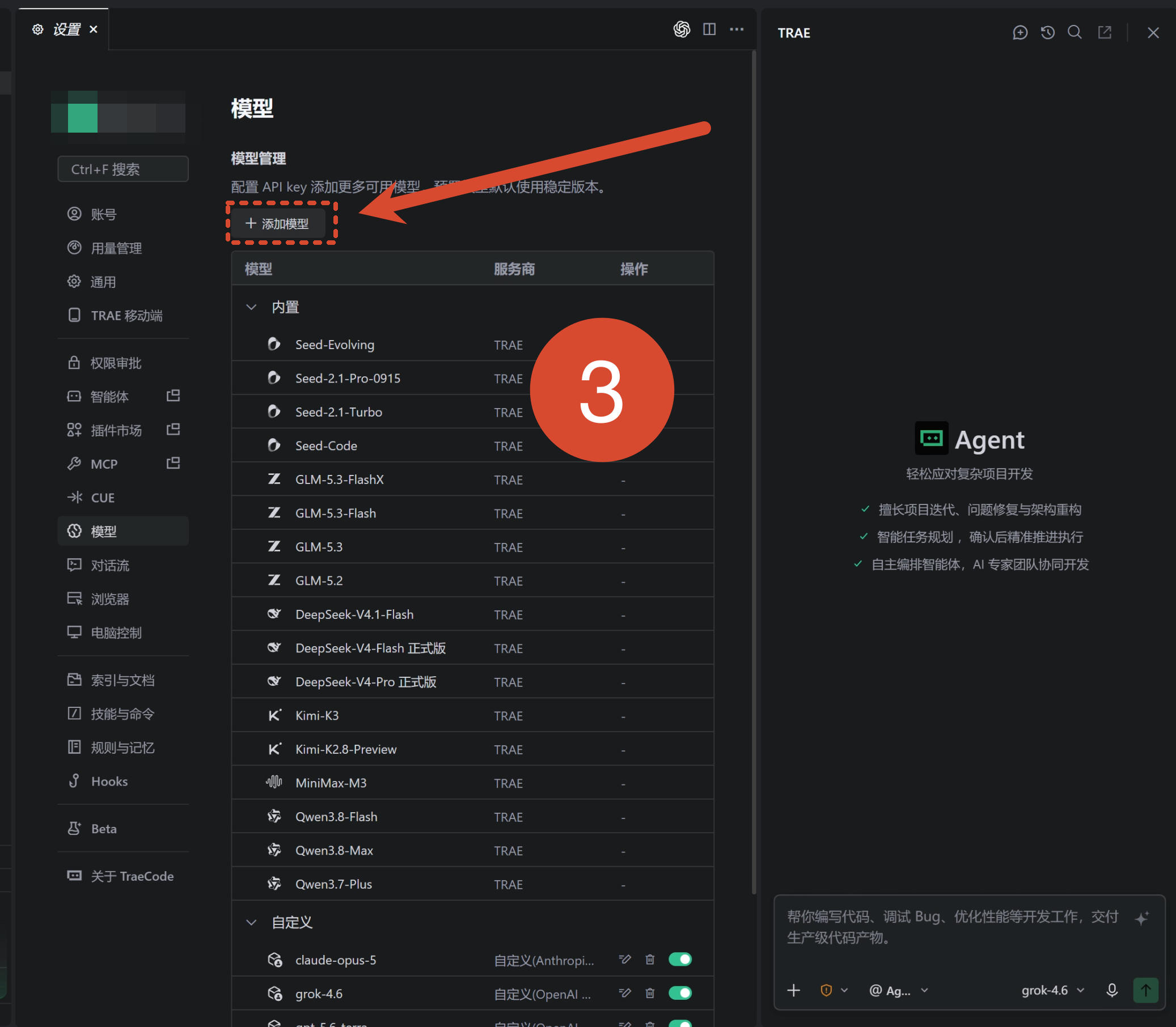The width and height of the screenshot is (1176, 1027).
Task: Click the Seed-Evolving model row
Action: [472, 345]
